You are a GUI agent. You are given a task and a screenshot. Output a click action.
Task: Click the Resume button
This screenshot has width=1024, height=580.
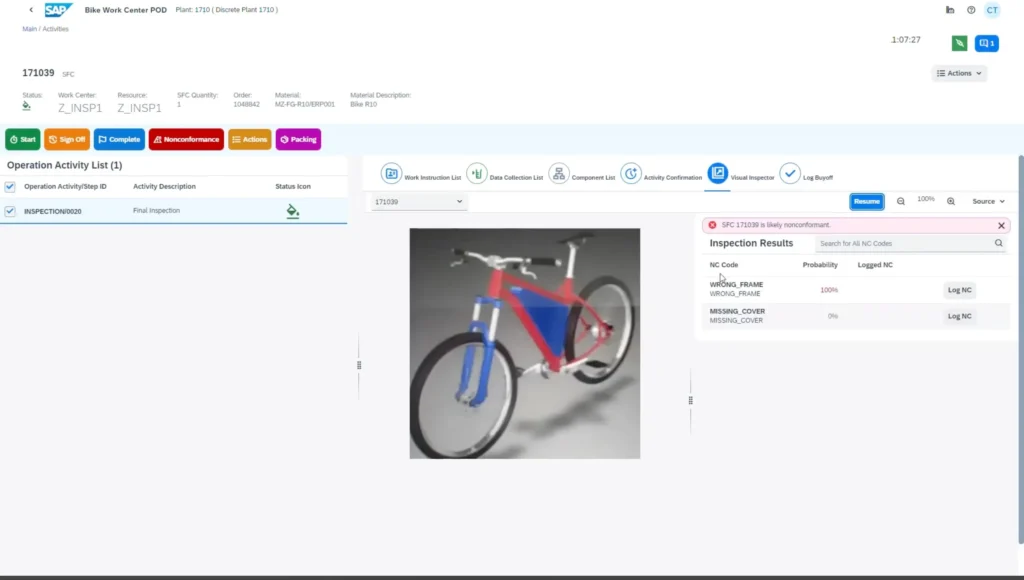(867, 201)
